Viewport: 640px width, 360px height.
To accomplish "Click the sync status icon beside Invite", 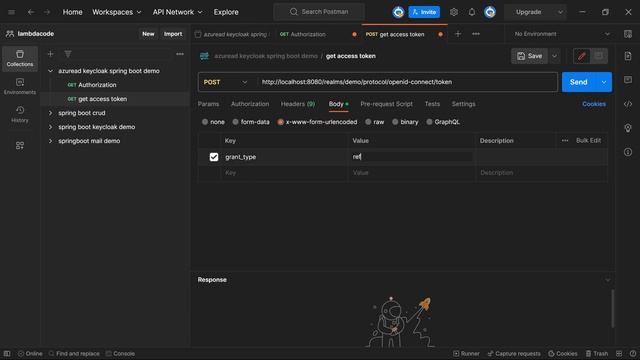I will click(398, 12).
